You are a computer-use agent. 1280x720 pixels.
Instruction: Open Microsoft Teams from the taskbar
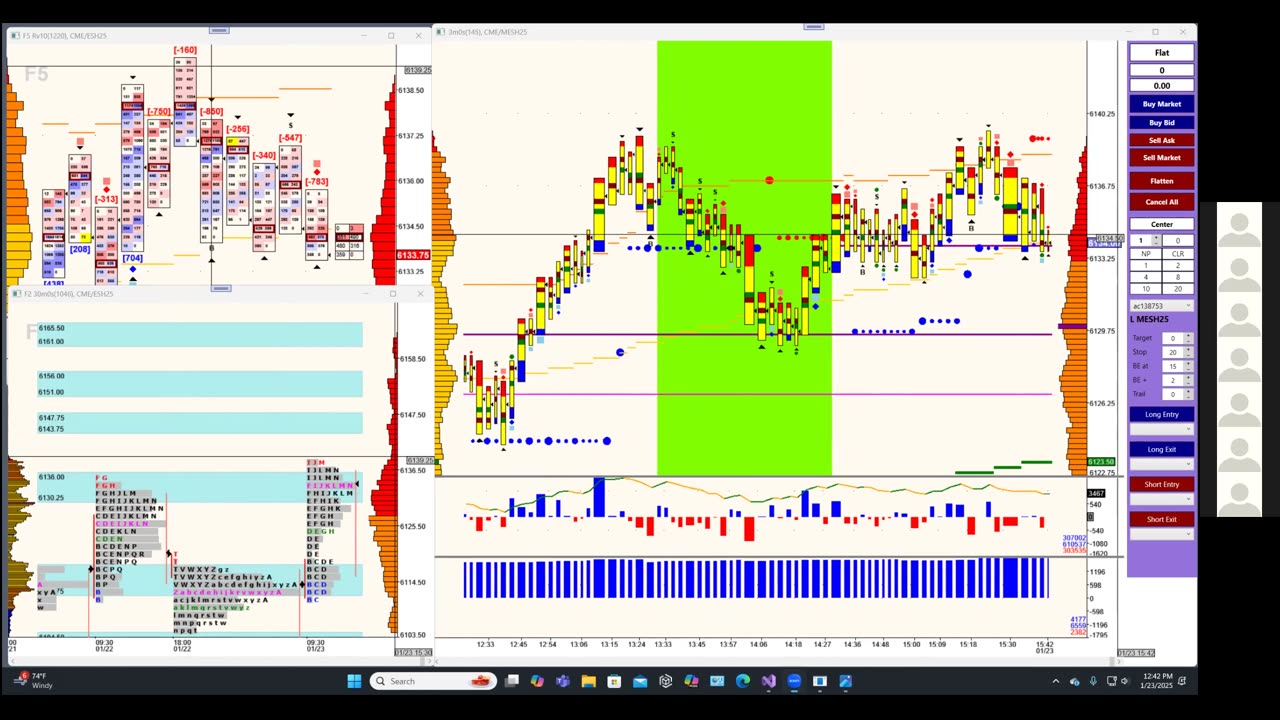pos(563,681)
